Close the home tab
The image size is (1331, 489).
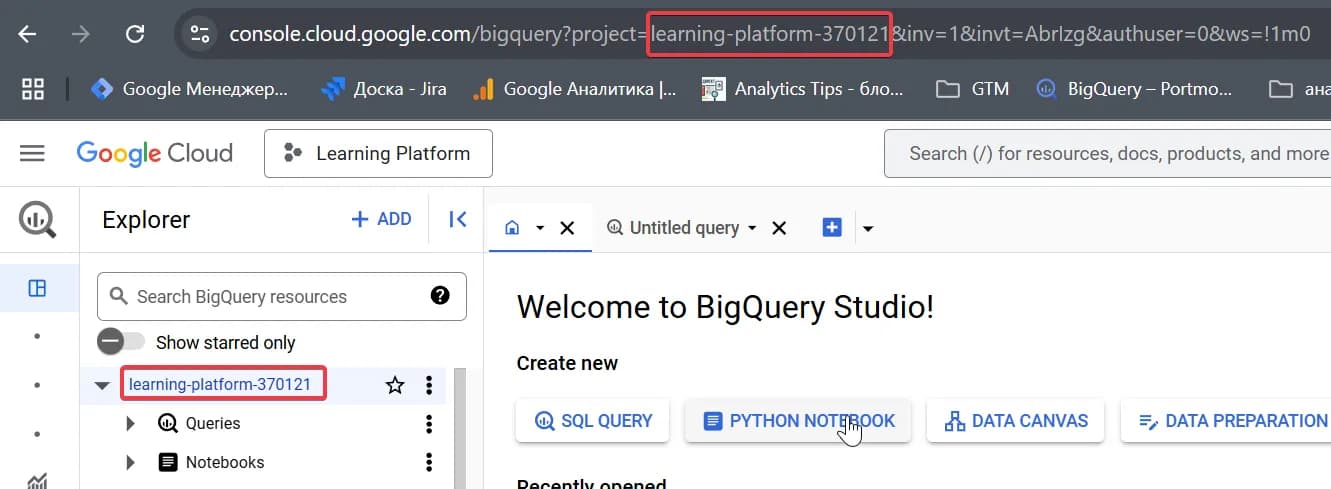tap(567, 228)
